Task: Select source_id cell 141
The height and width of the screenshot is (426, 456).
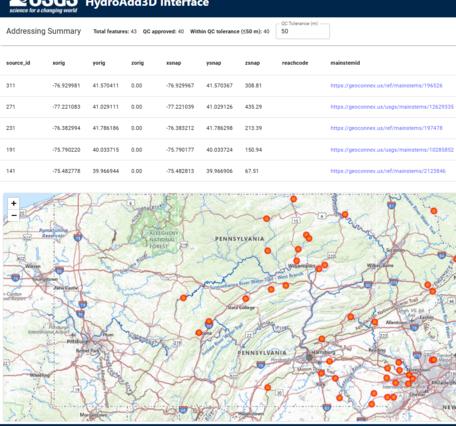Action: click(11, 171)
